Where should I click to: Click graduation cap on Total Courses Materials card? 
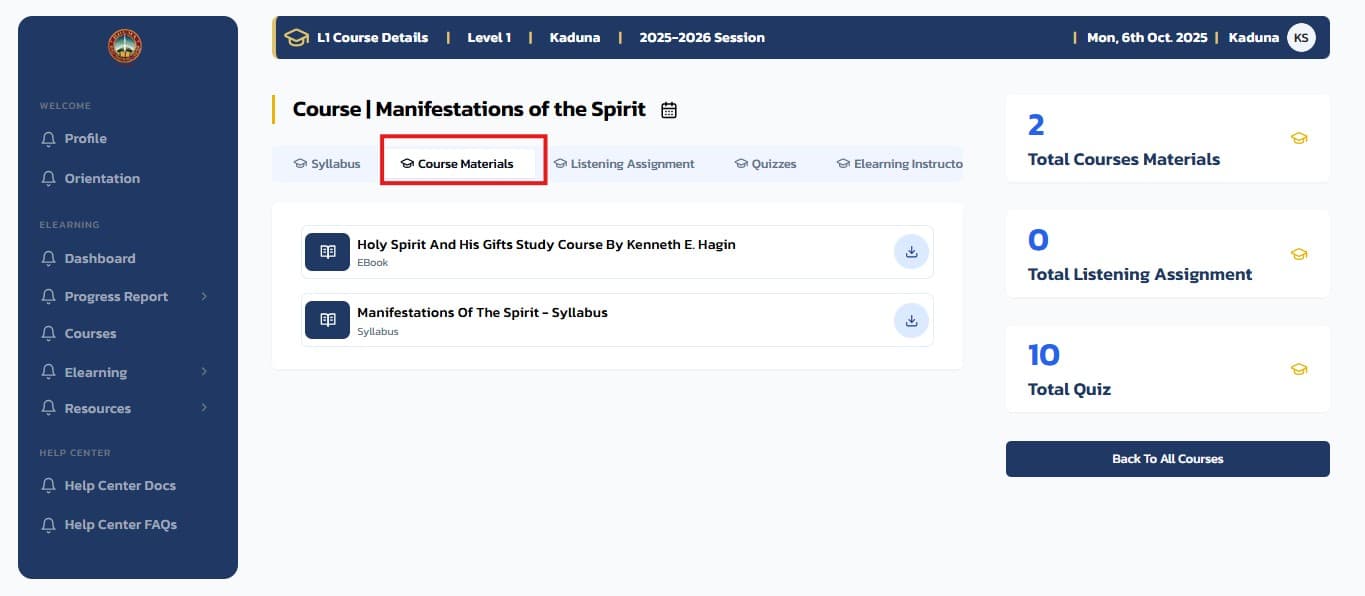tap(1299, 139)
